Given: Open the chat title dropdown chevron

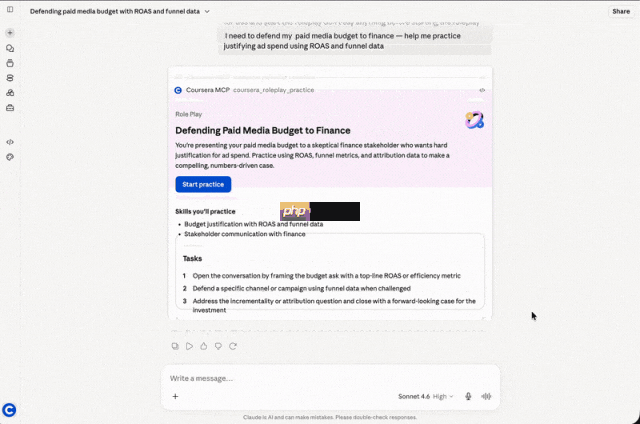Looking at the screenshot, I should 207,11.
